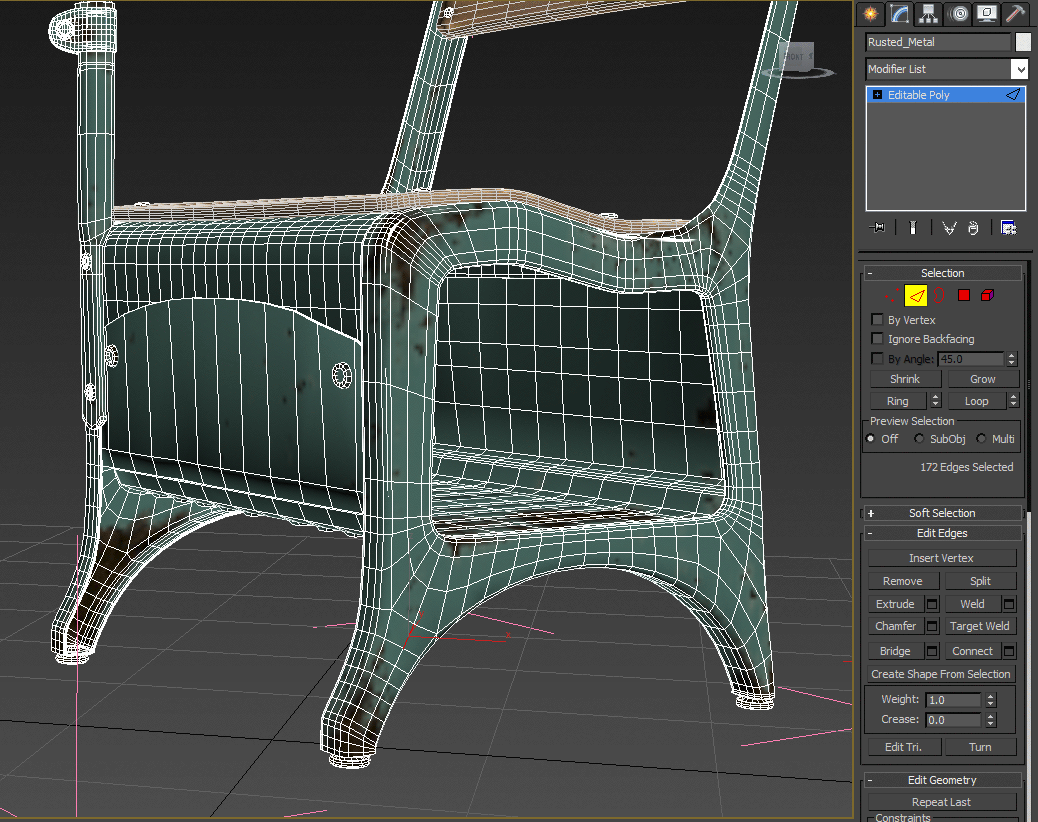Click the Rusted_Metal object name field
1038x822 pixels.
pyautogui.click(x=938, y=42)
